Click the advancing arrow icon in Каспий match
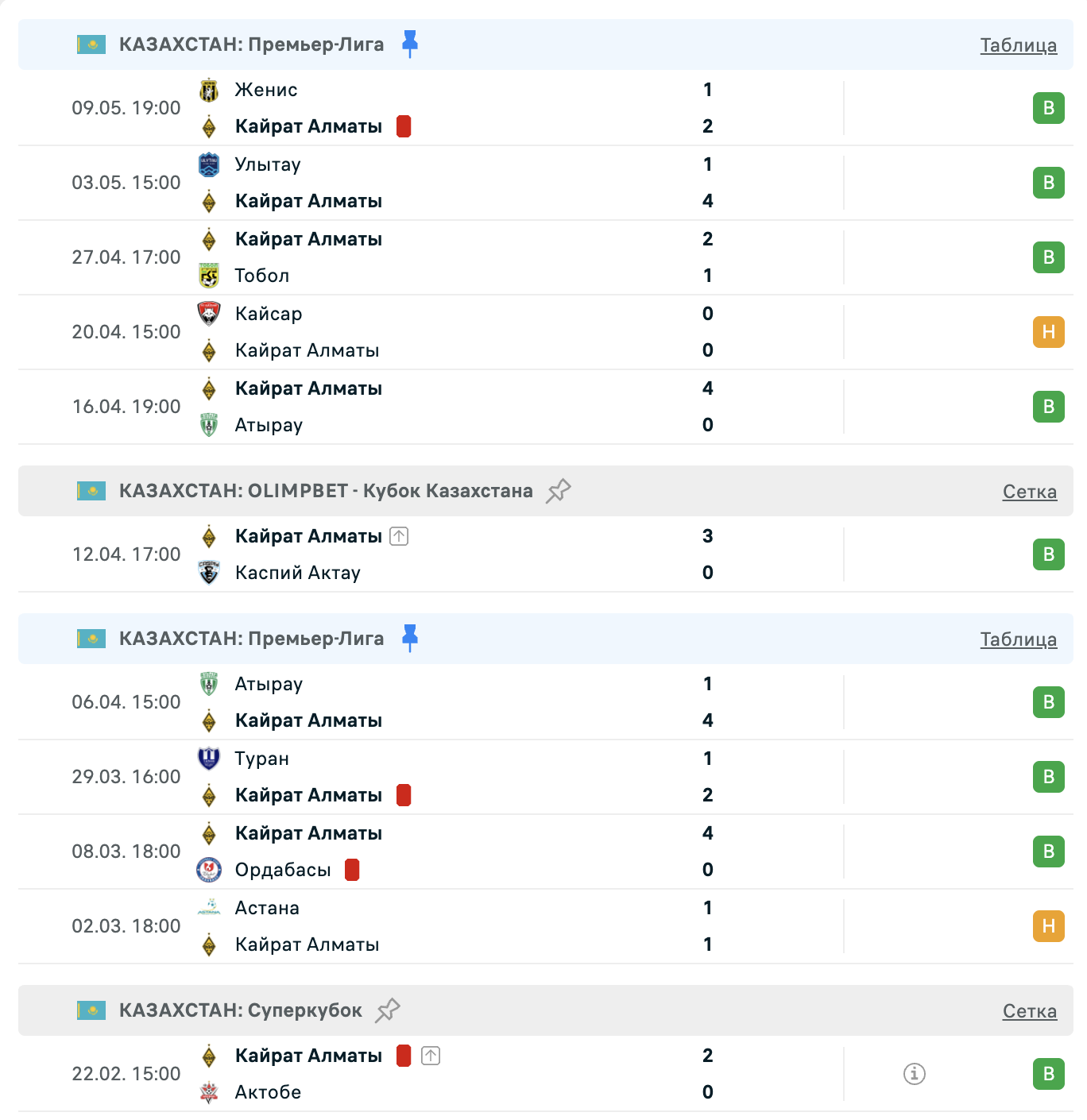 399,536
